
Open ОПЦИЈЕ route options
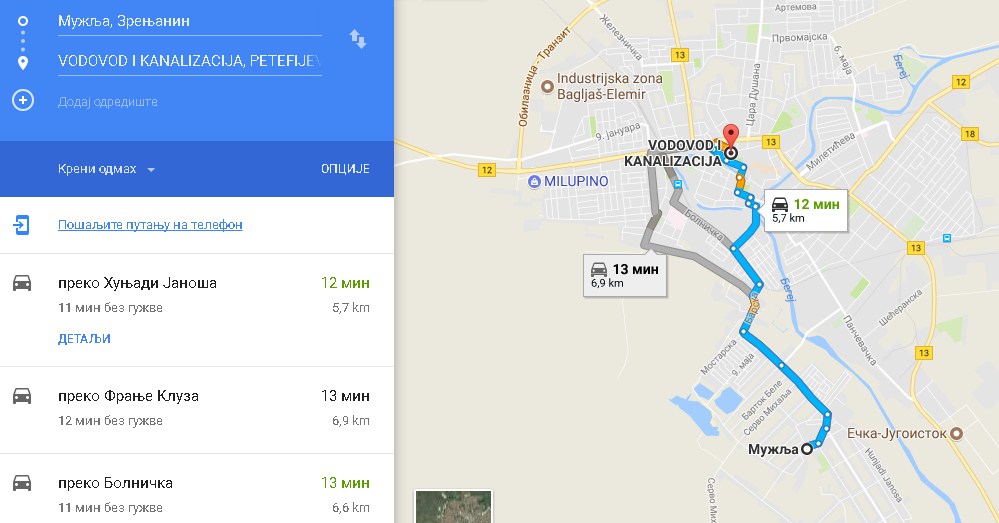[345, 169]
